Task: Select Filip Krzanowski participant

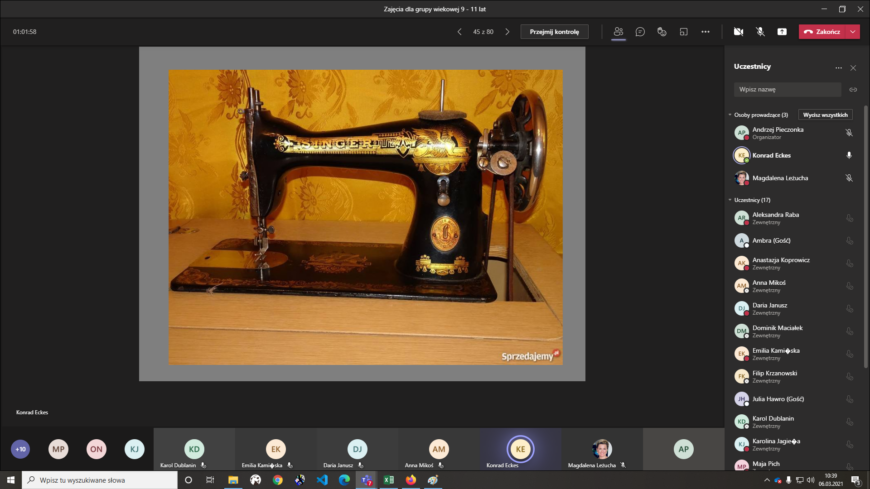Action: click(x=793, y=376)
